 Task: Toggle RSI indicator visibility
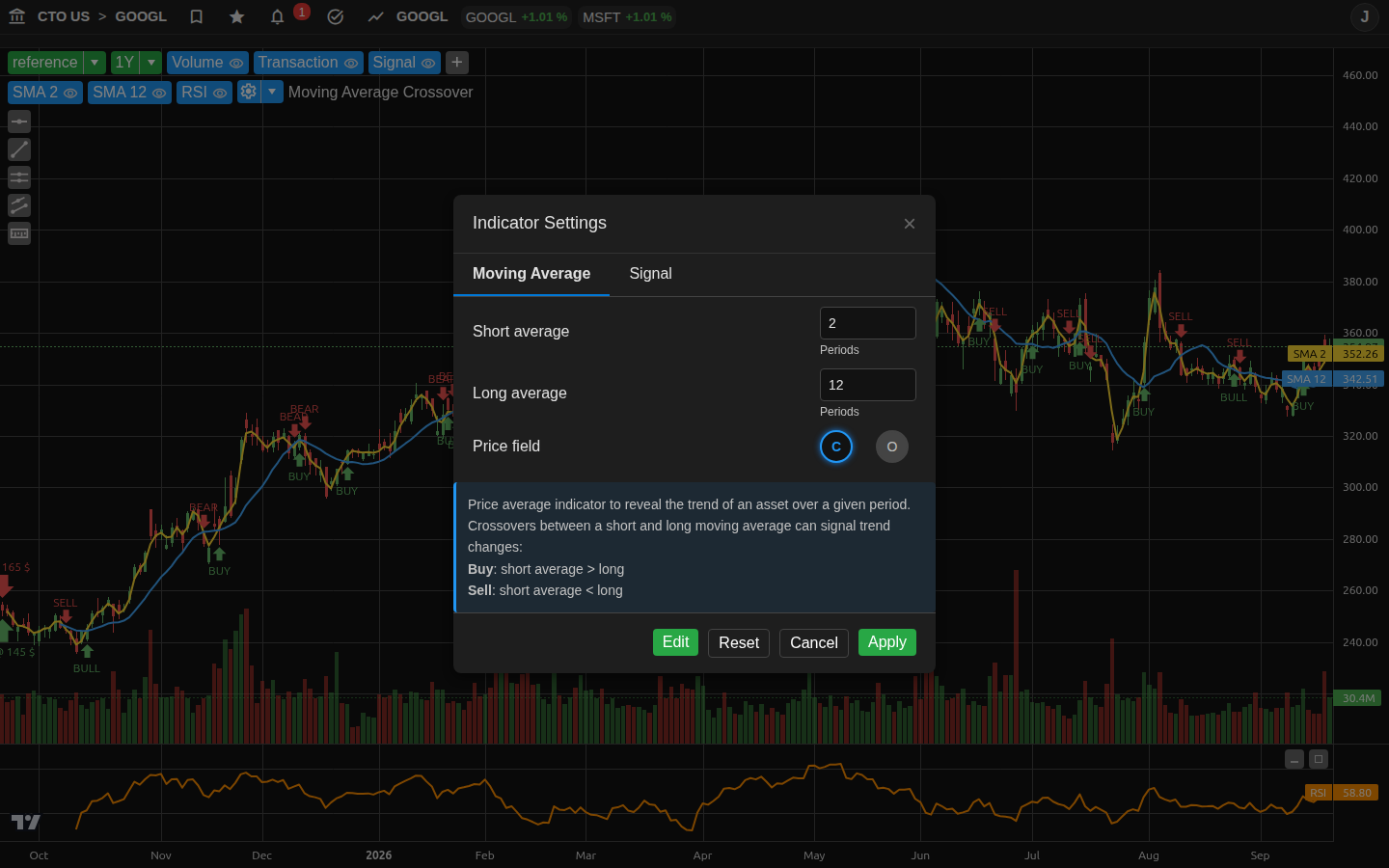220,94
